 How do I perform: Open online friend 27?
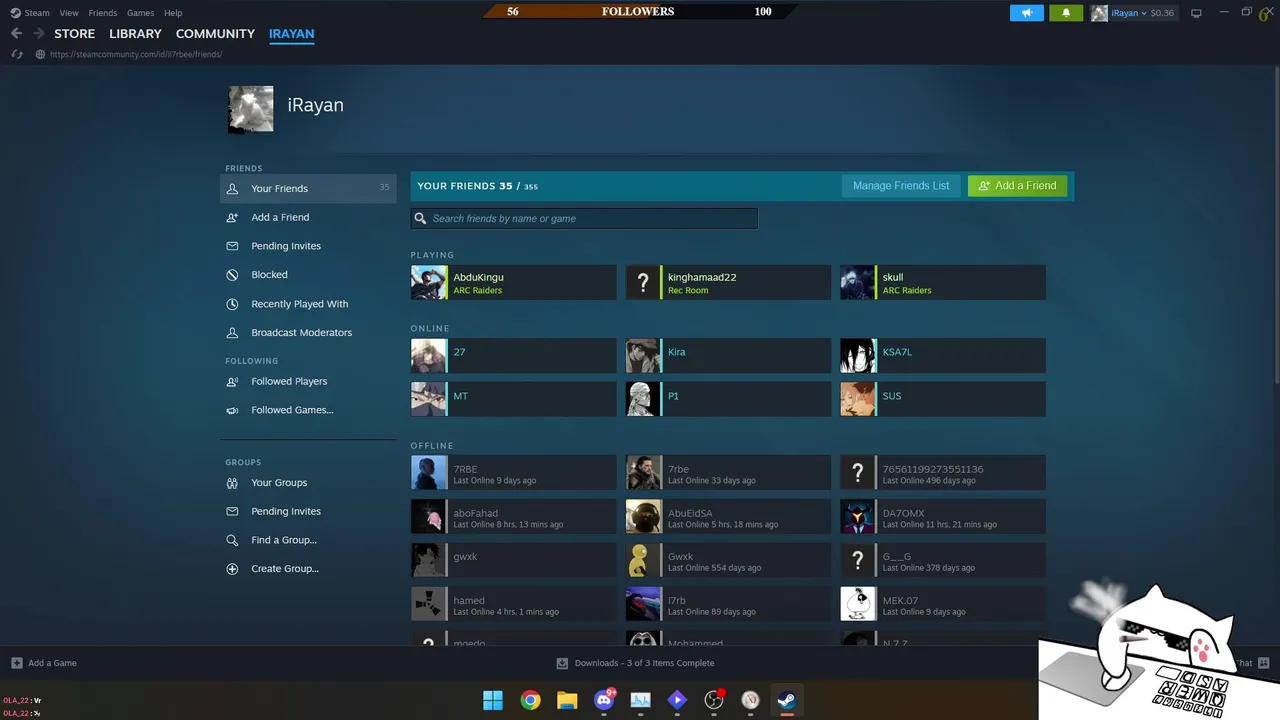pyautogui.click(x=513, y=355)
